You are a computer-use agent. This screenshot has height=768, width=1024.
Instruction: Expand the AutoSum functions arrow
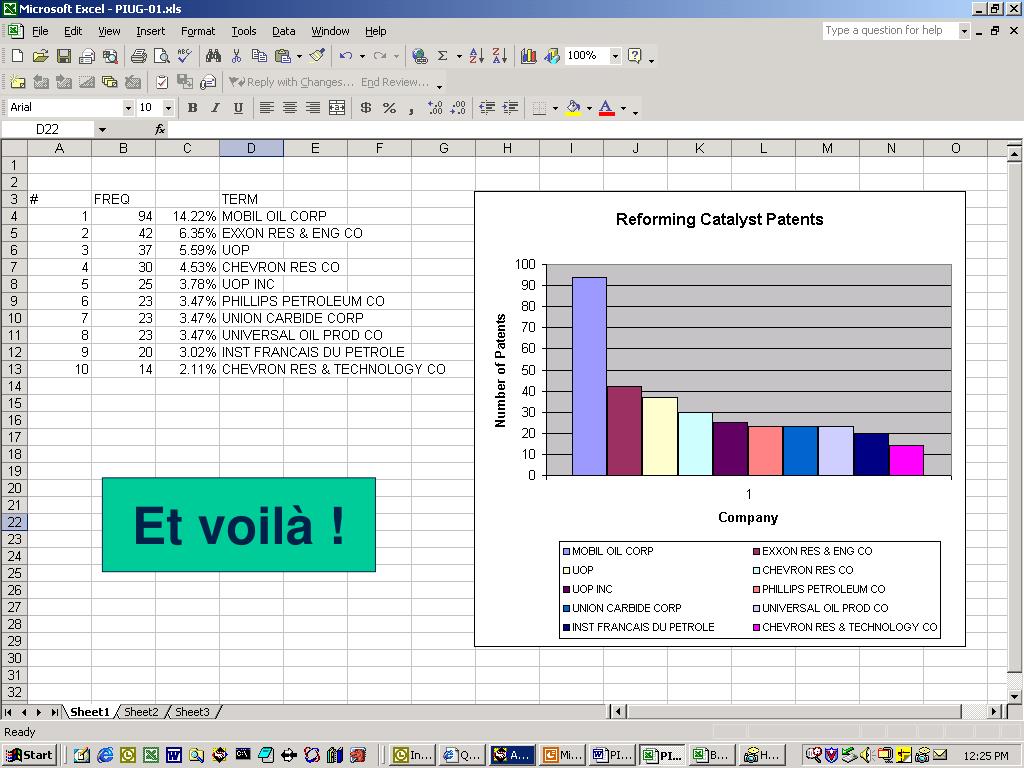coord(459,56)
